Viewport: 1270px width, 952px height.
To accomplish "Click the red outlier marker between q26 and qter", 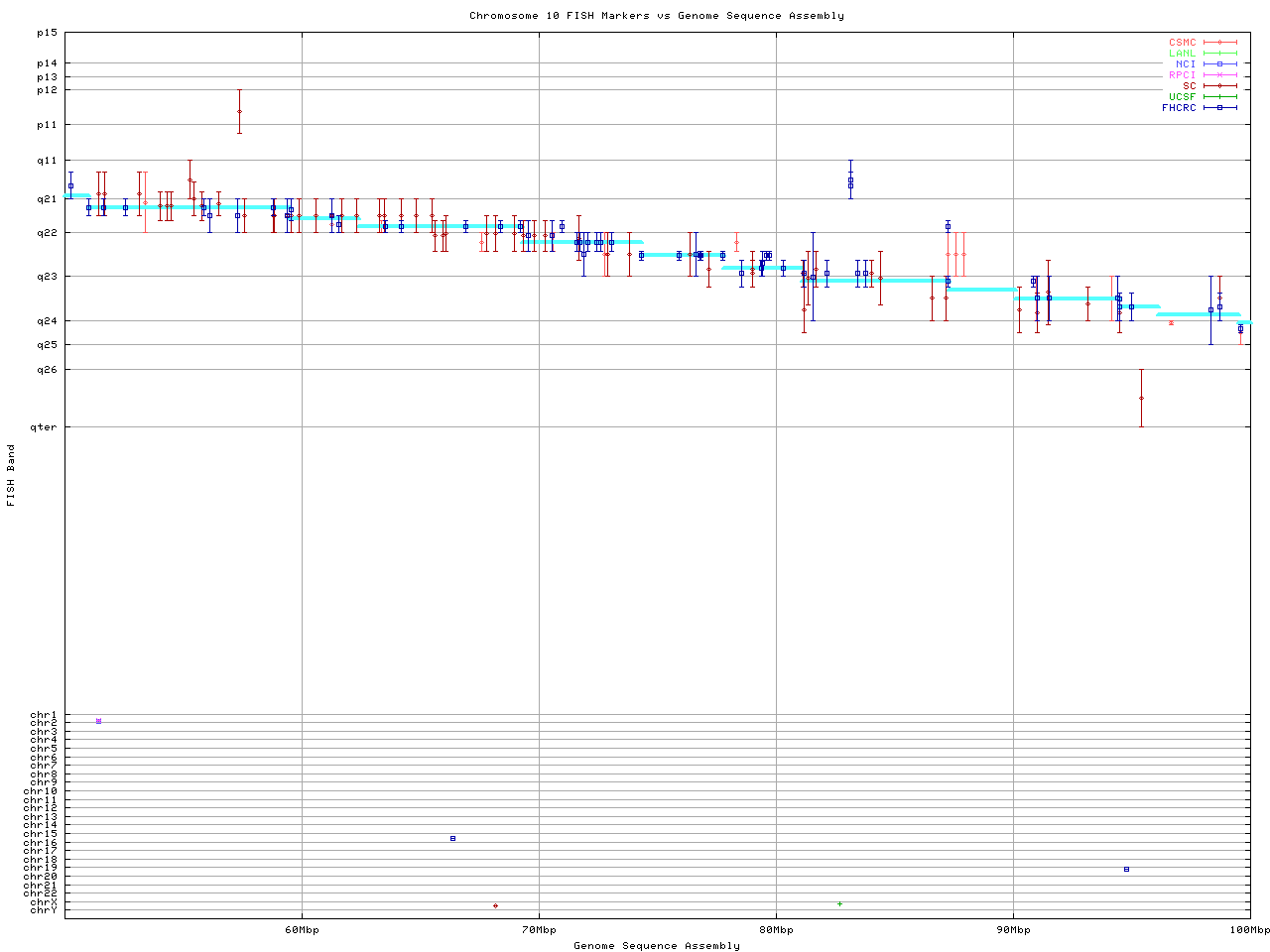I will pyautogui.click(x=1141, y=398).
